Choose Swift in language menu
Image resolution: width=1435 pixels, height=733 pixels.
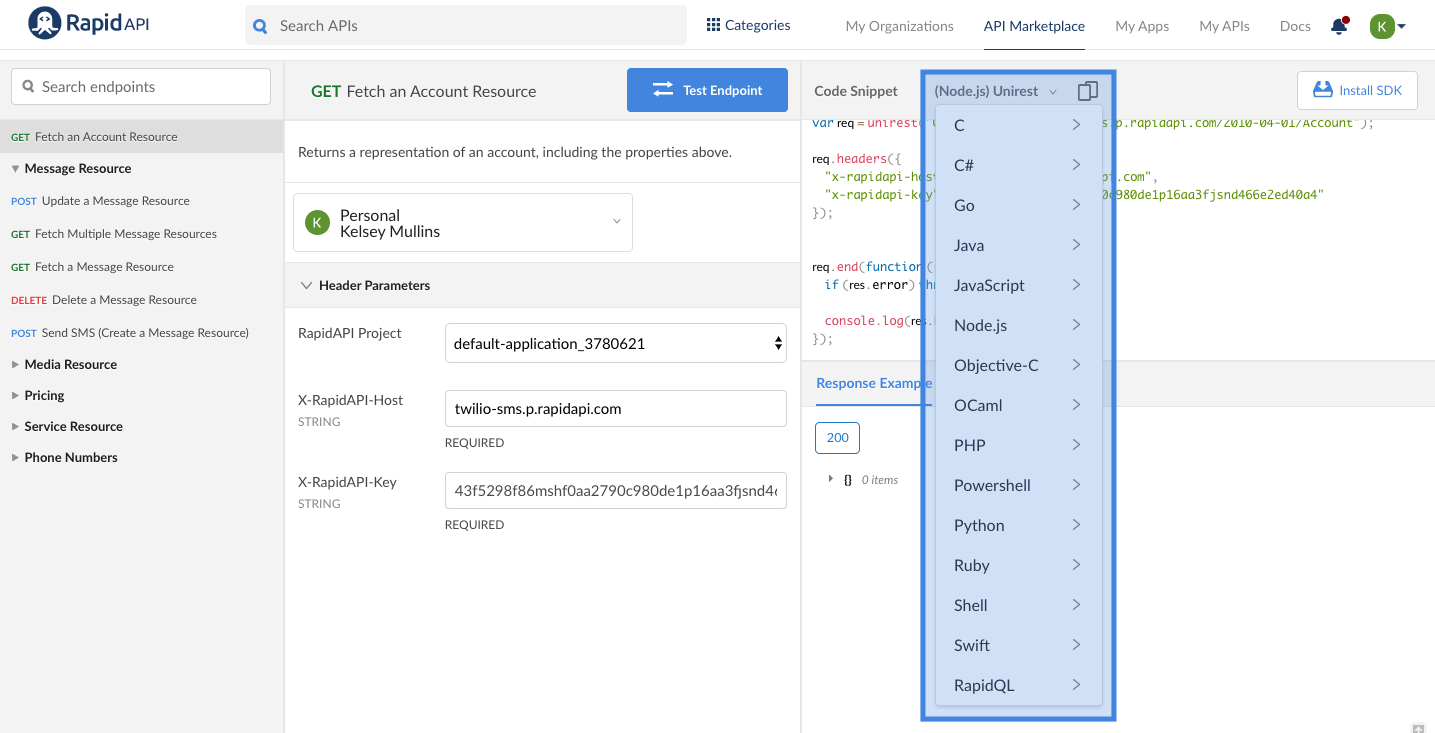(1018, 645)
